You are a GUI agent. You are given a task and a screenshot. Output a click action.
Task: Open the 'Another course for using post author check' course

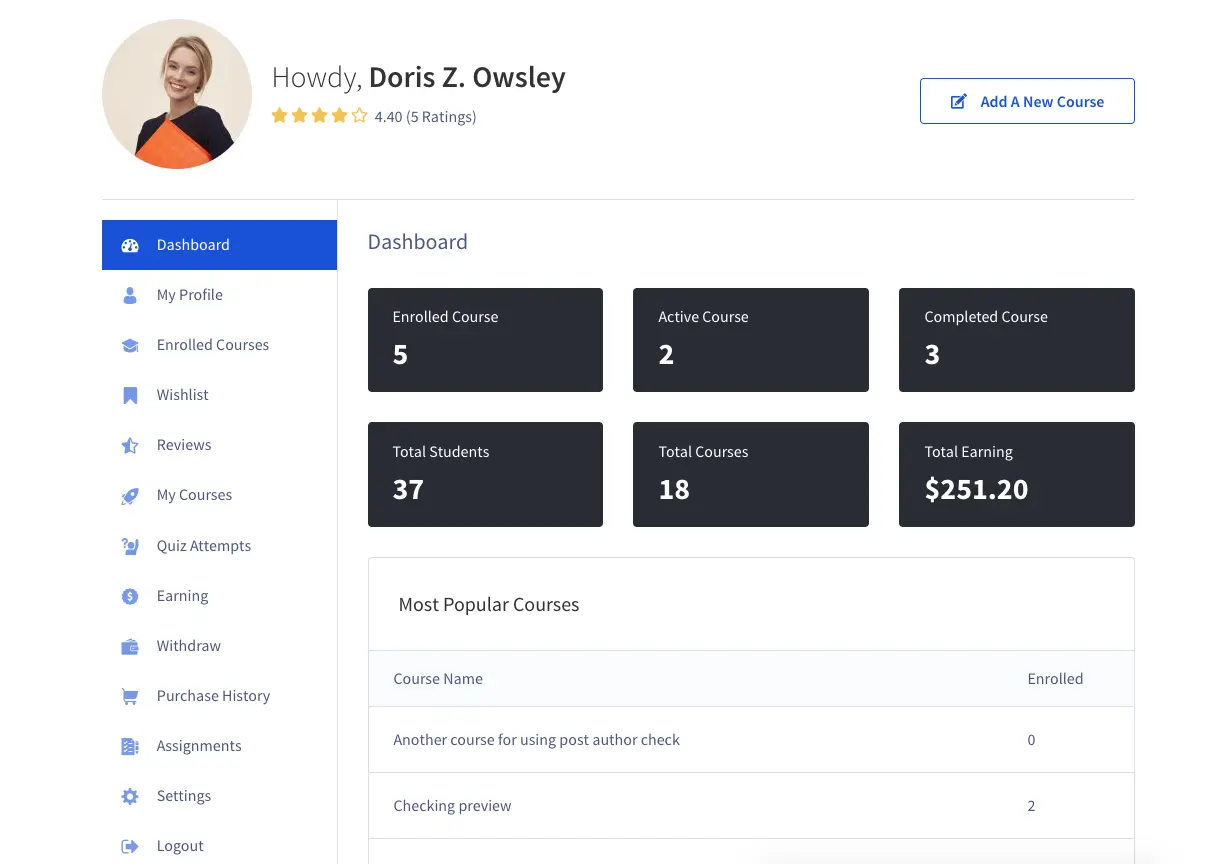click(536, 740)
